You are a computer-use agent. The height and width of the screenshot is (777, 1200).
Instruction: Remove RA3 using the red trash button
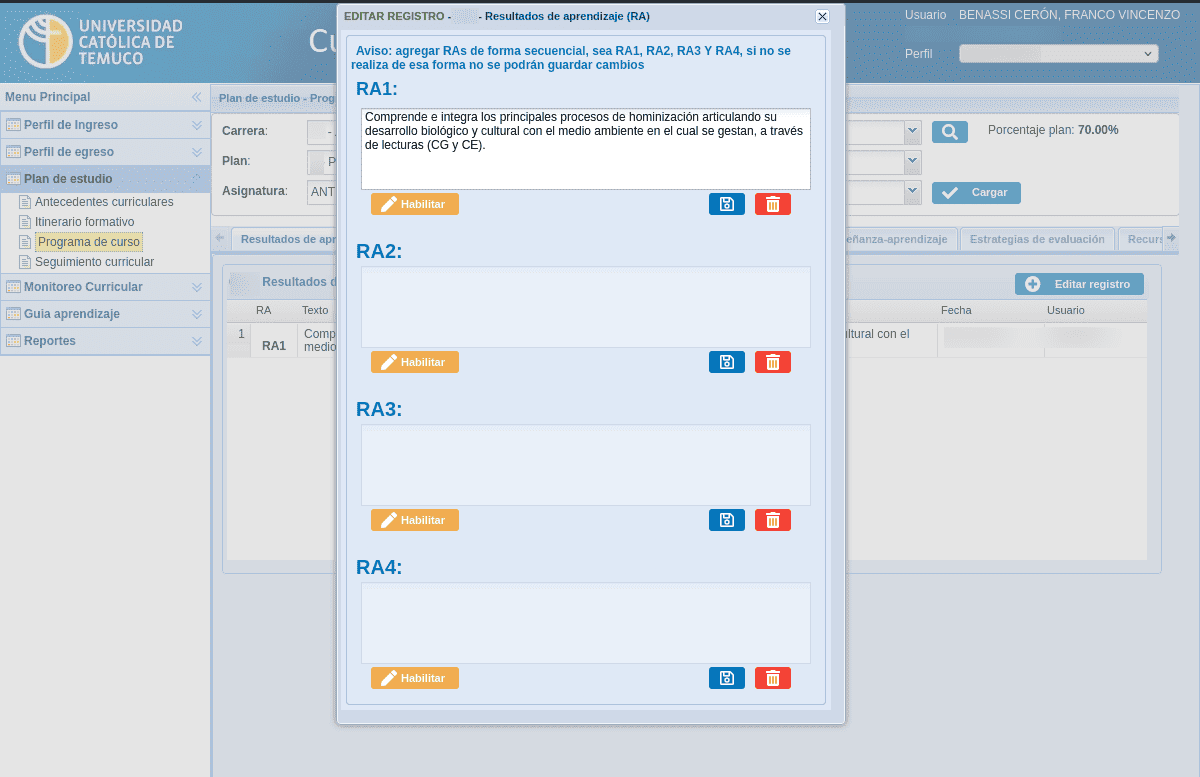click(772, 520)
